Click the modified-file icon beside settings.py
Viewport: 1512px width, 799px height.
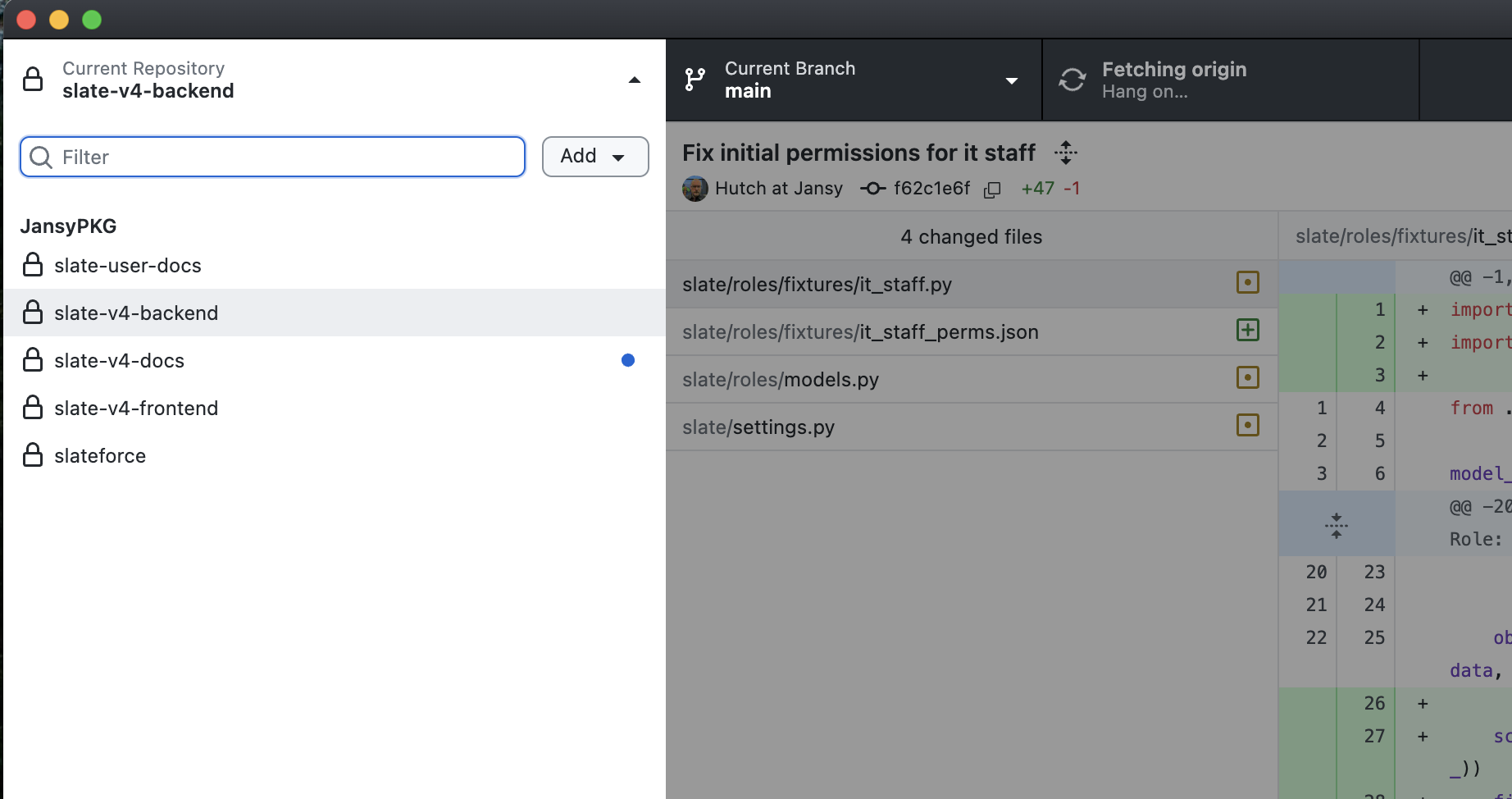[1247, 426]
